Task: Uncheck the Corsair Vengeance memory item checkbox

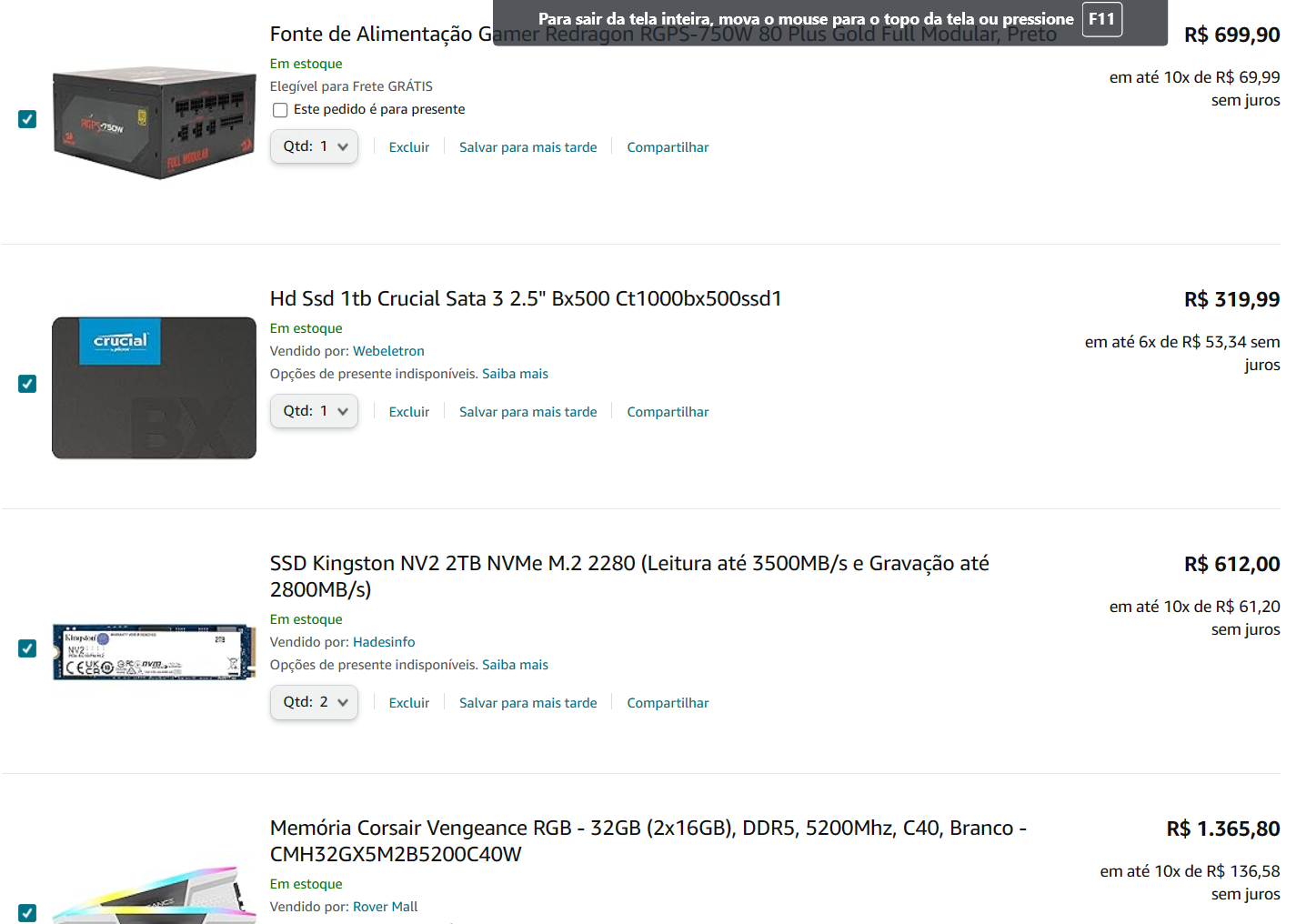Action: (27, 912)
